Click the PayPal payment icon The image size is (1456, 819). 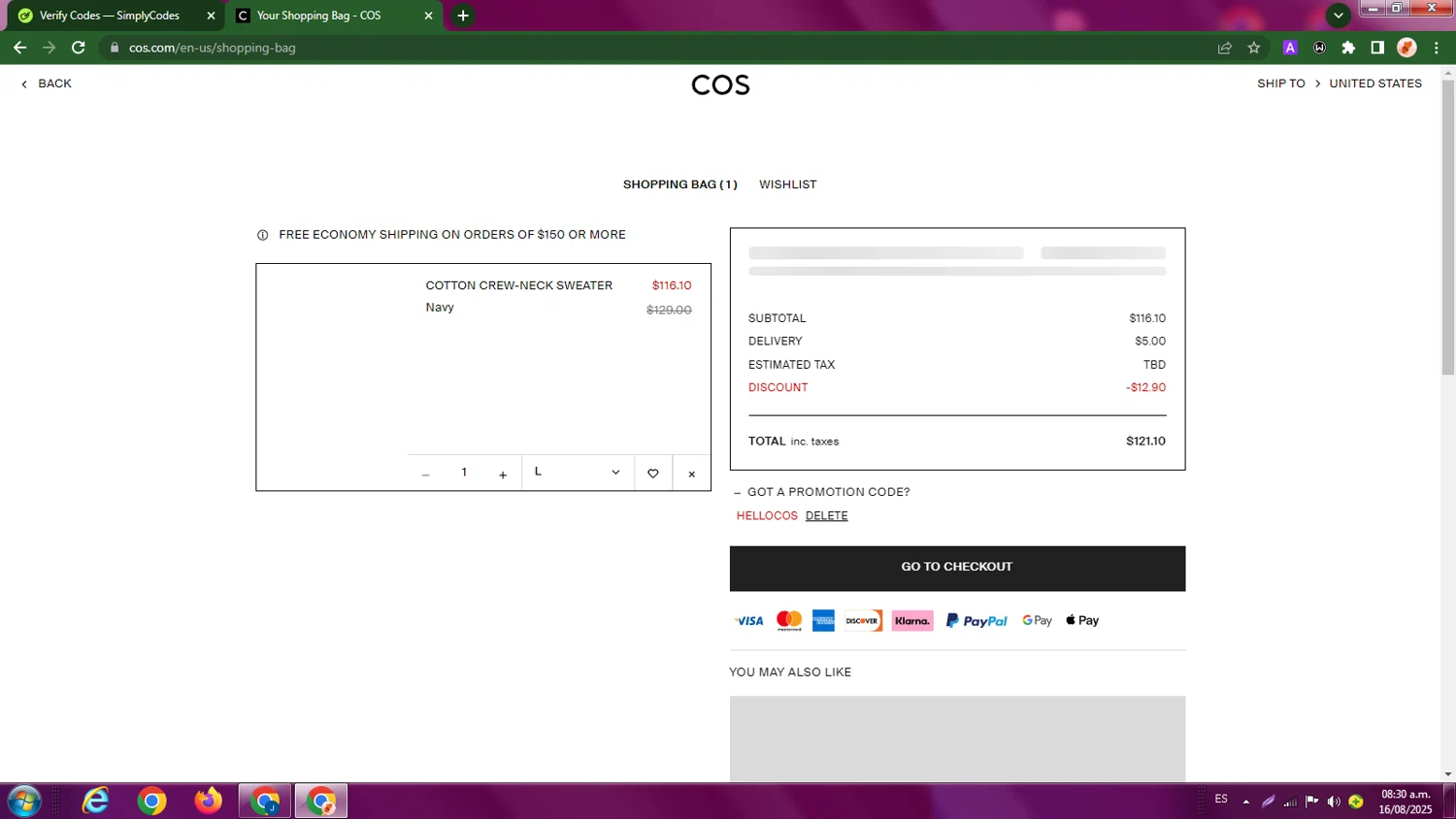click(976, 621)
